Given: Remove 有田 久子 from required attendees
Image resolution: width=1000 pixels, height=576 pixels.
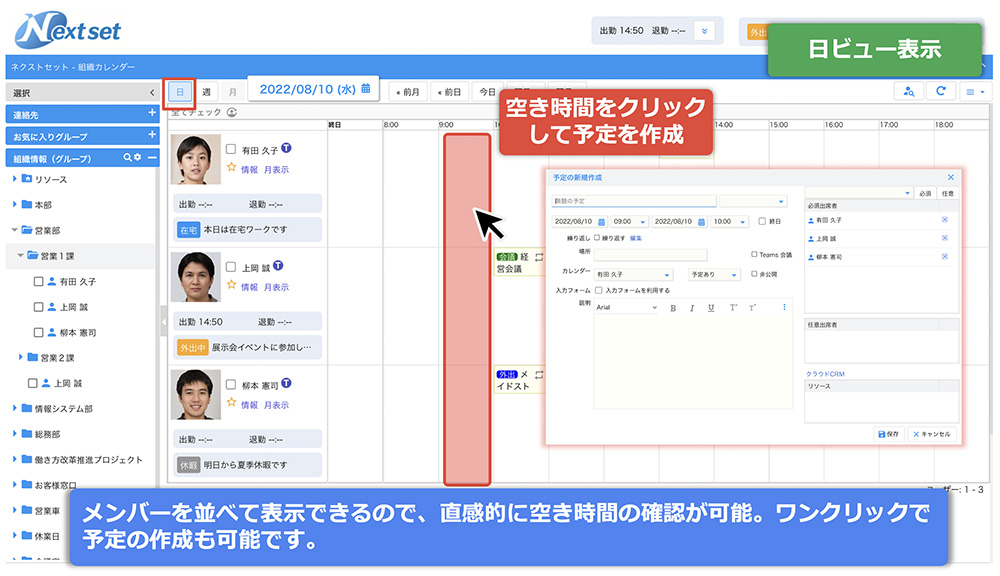Looking at the screenshot, I should (x=945, y=220).
